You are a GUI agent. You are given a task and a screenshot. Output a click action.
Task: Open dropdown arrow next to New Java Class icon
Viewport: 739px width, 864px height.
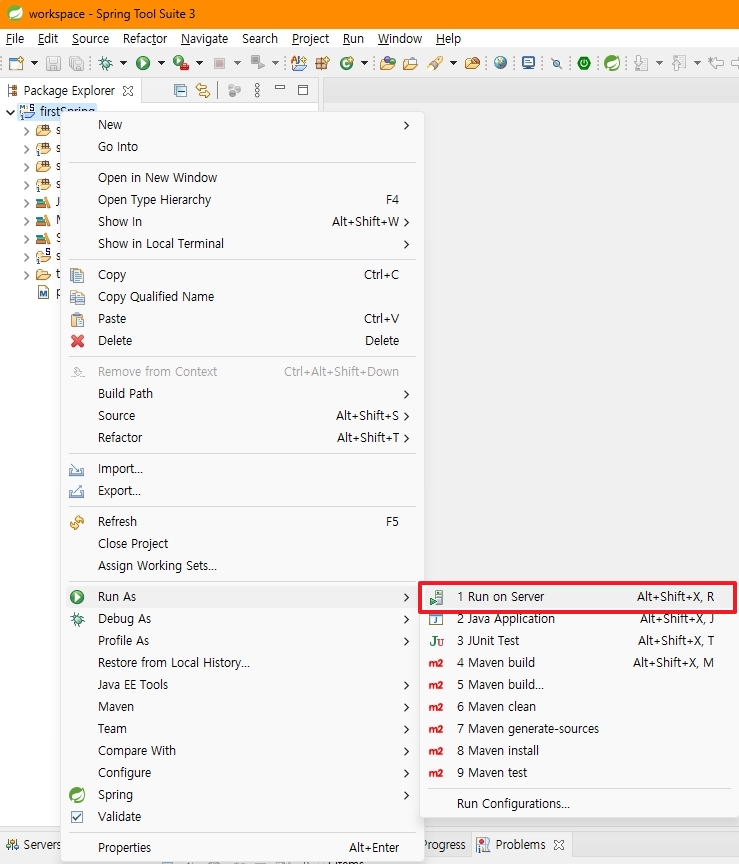pos(364,63)
